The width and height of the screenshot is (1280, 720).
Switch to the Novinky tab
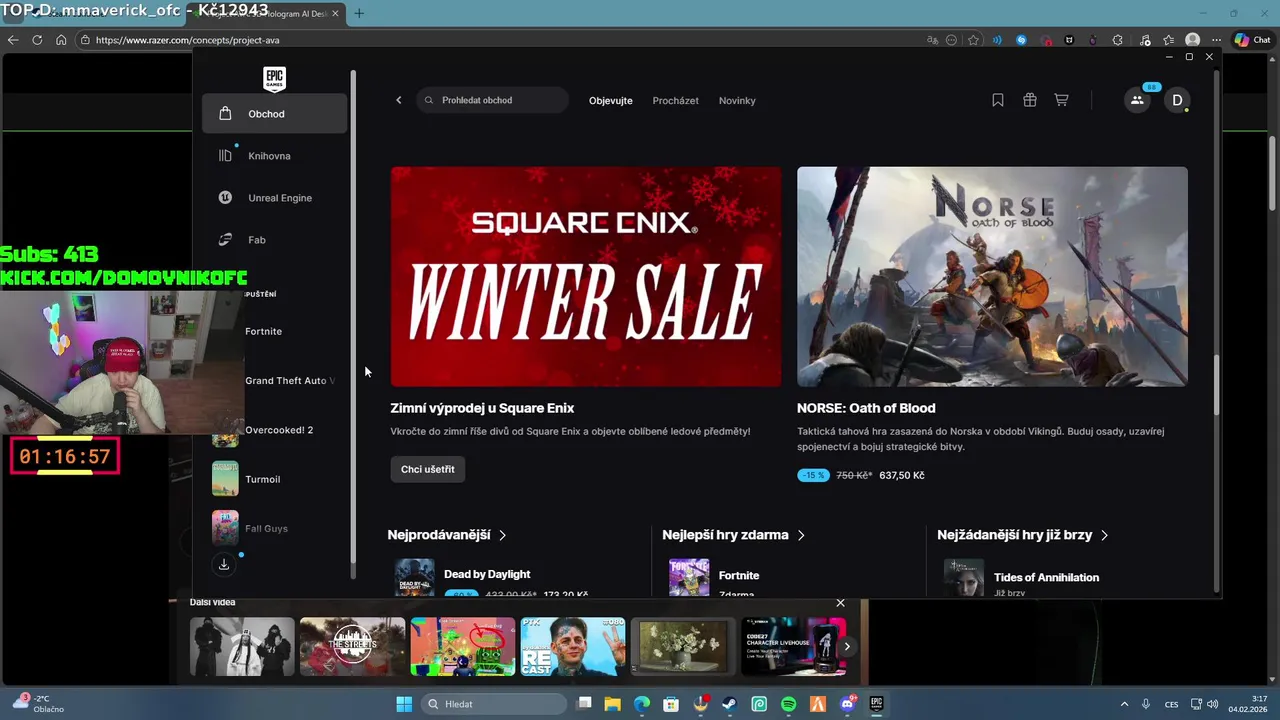point(737,101)
